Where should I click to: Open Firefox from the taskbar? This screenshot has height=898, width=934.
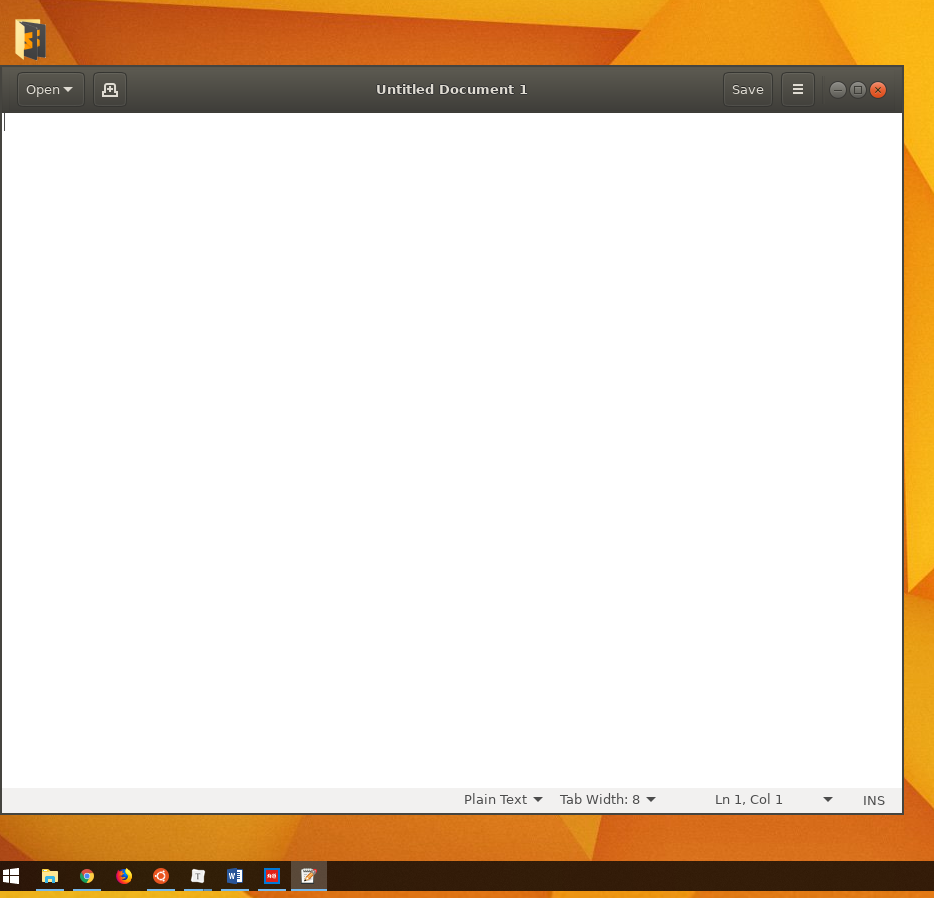pos(124,876)
